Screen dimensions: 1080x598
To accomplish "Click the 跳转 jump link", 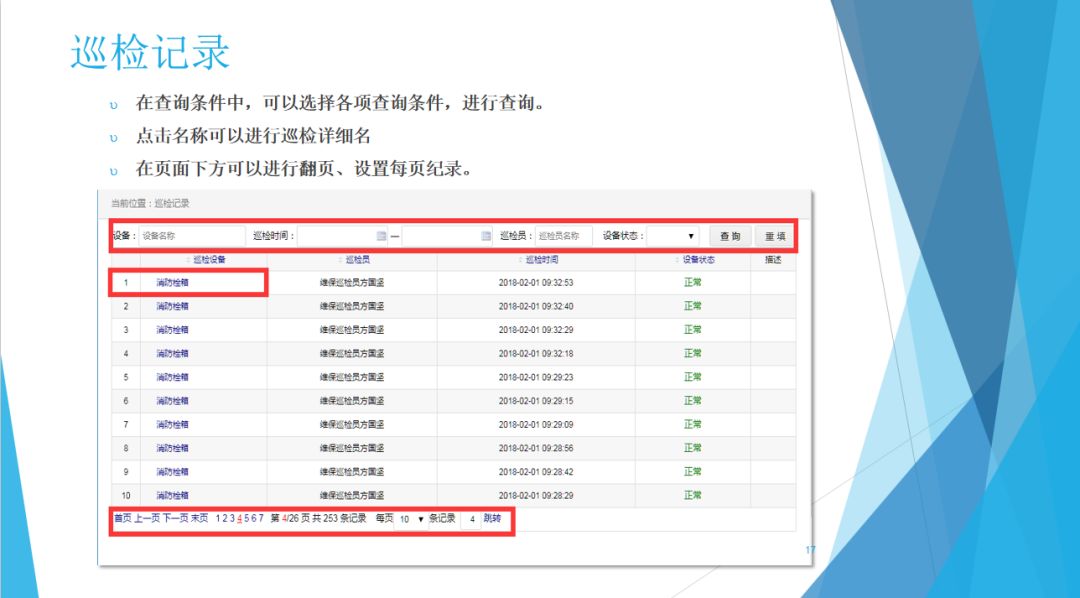I will pos(492,519).
